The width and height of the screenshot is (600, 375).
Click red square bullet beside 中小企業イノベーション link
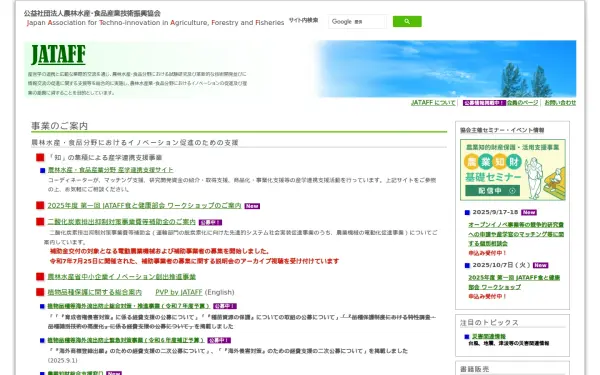(x=40, y=277)
